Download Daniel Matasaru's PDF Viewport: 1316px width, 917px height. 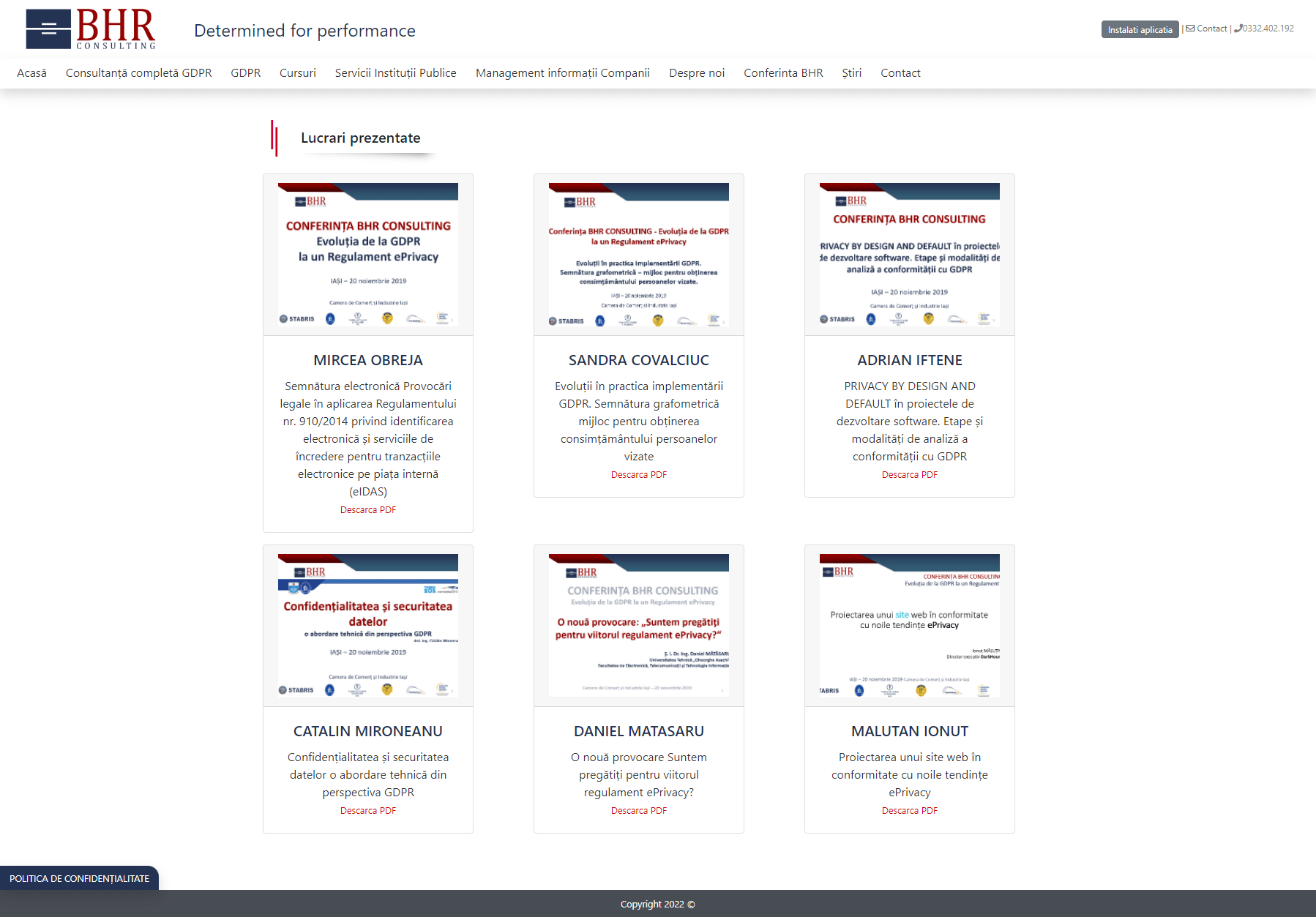(x=639, y=811)
